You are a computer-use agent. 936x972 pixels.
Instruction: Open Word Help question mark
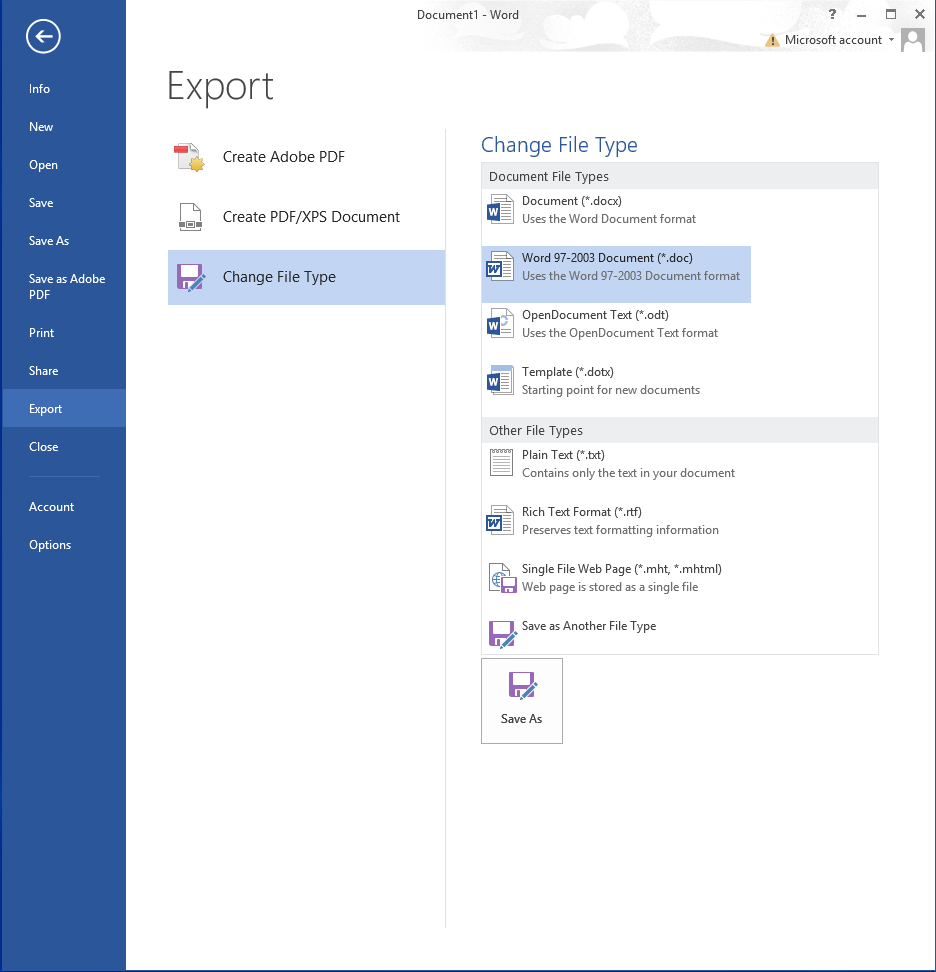[x=832, y=14]
